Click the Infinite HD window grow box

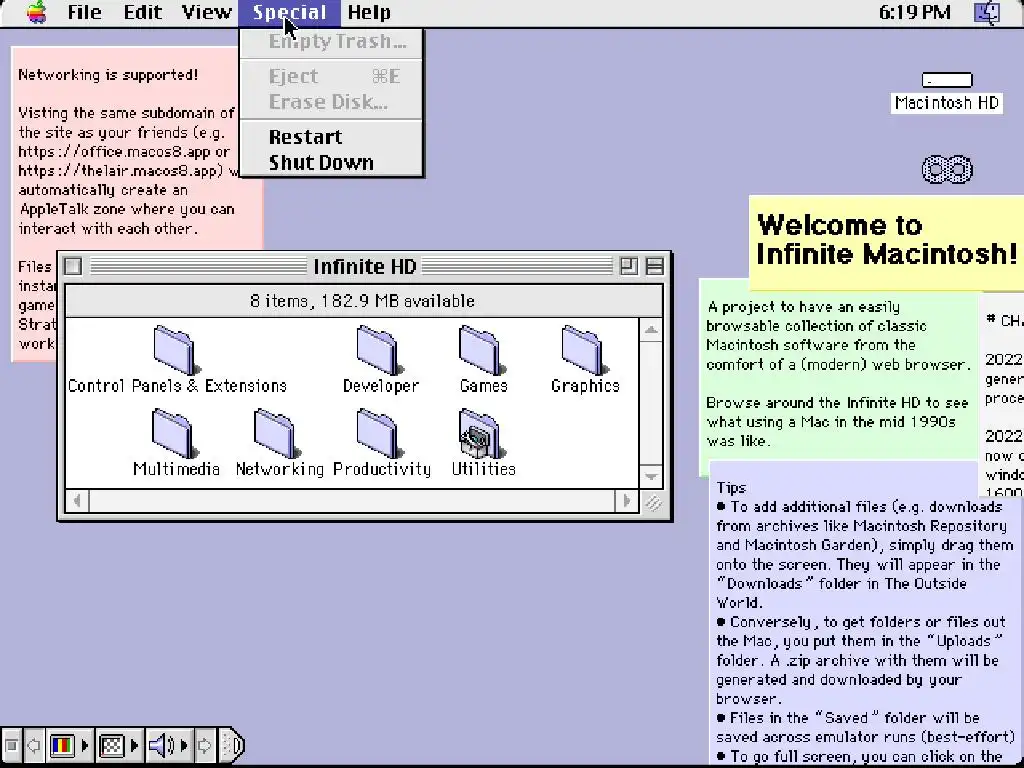tap(652, 502)
